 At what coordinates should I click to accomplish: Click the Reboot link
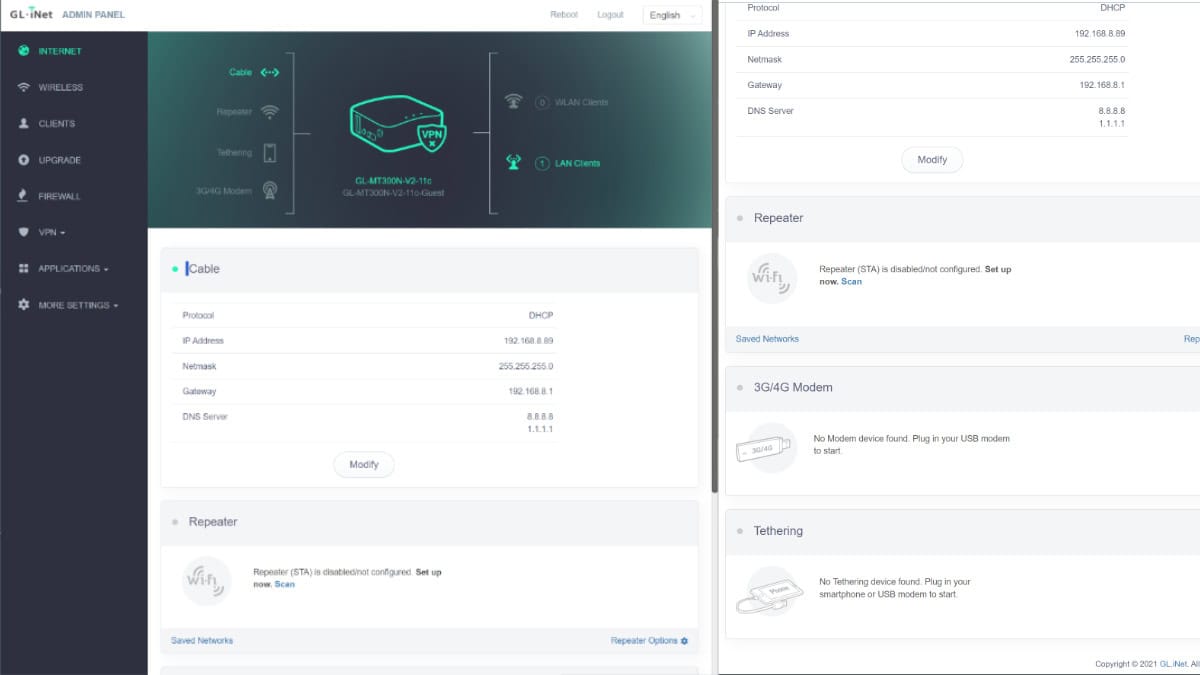point(564,15)
